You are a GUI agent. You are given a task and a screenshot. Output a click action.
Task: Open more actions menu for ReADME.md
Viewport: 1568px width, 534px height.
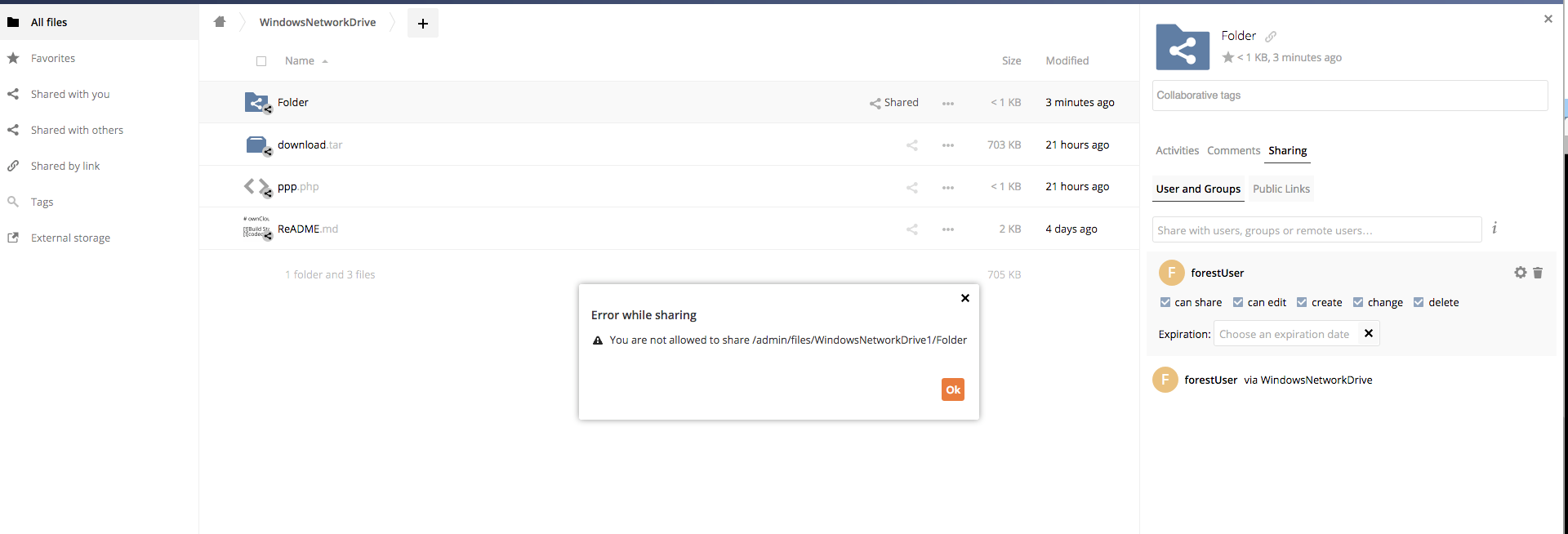[948, 229]
